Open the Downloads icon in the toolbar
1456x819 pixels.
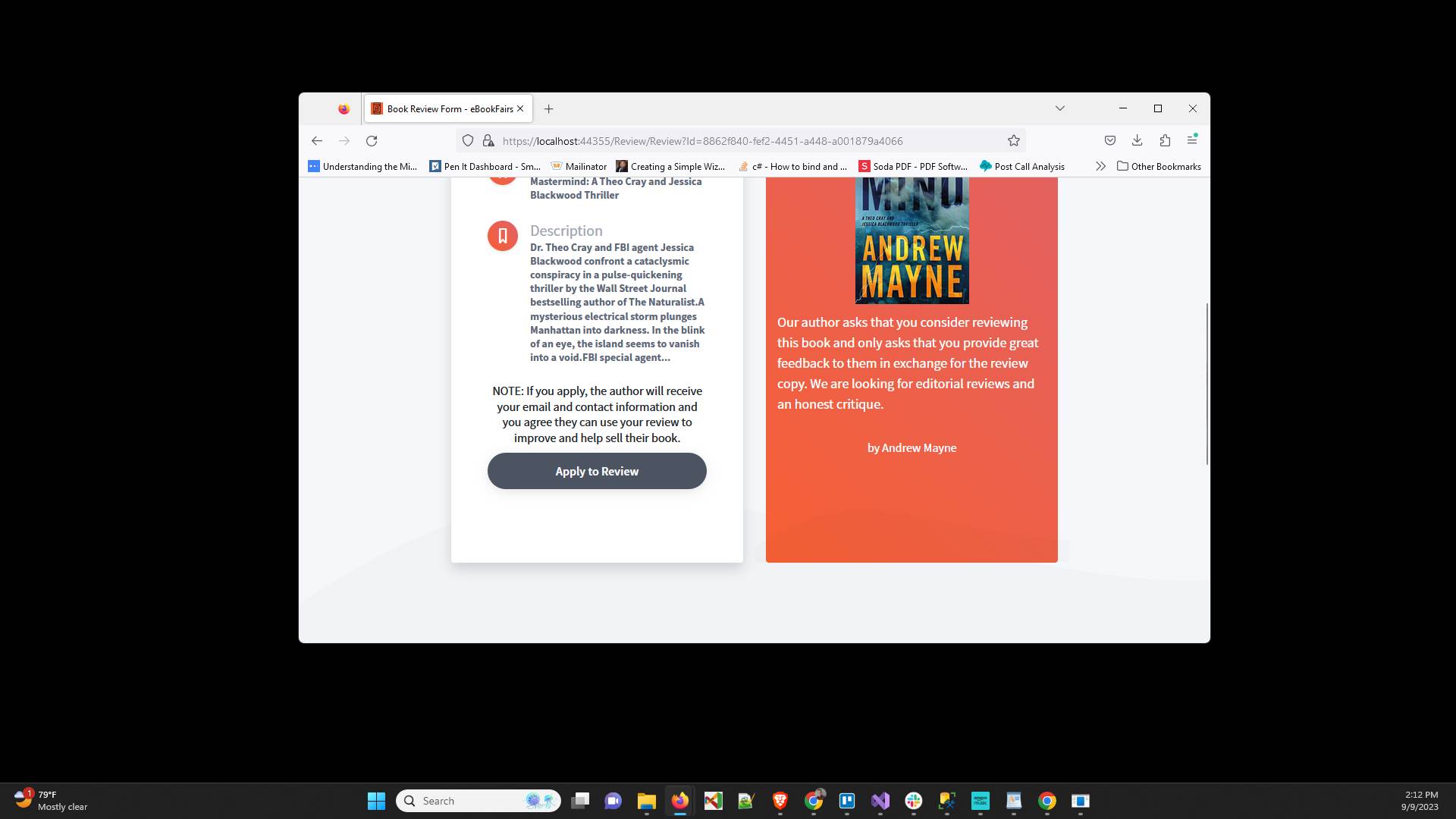[x=1137, y=140]
